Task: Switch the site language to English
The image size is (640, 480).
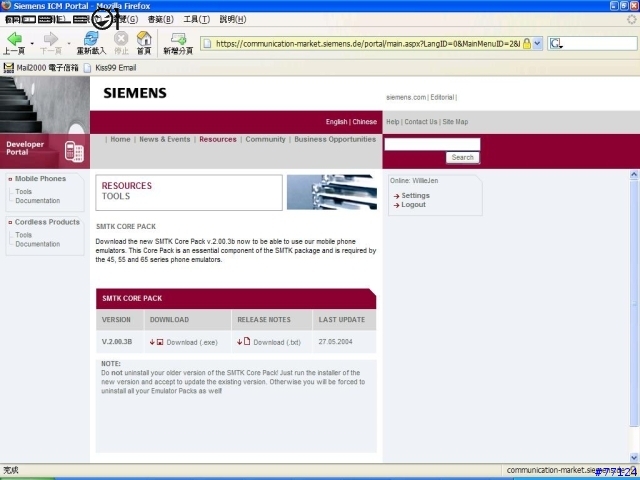Action: point(336,122)
